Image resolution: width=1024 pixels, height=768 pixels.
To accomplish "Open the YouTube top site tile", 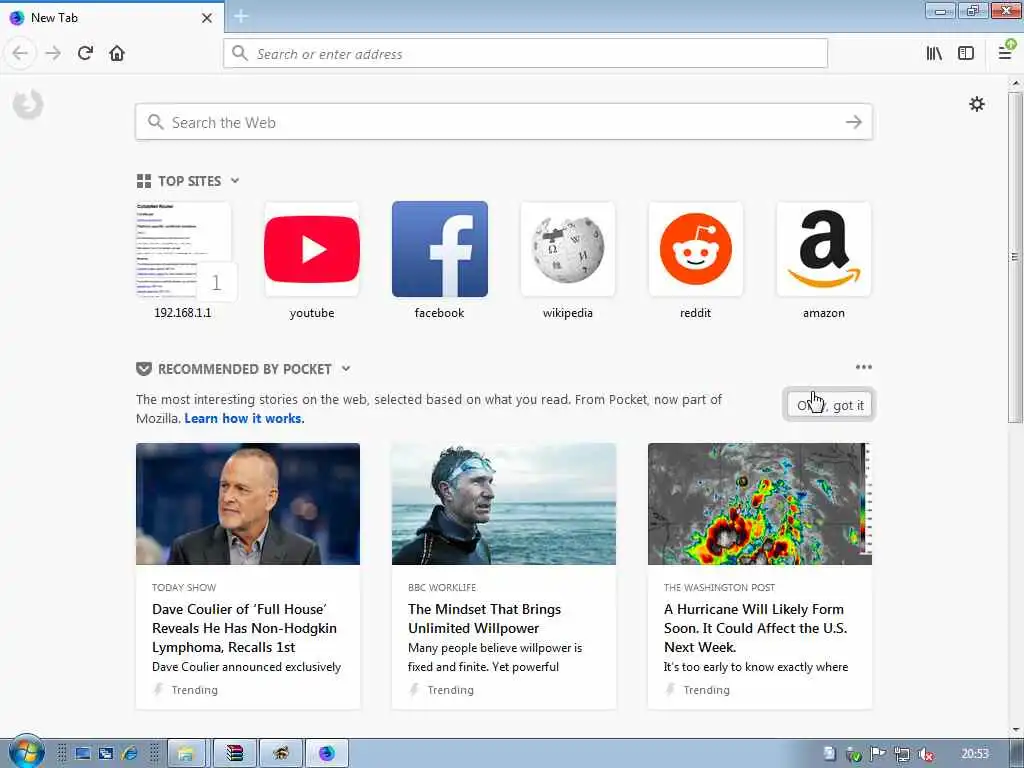I will (312, 249).
